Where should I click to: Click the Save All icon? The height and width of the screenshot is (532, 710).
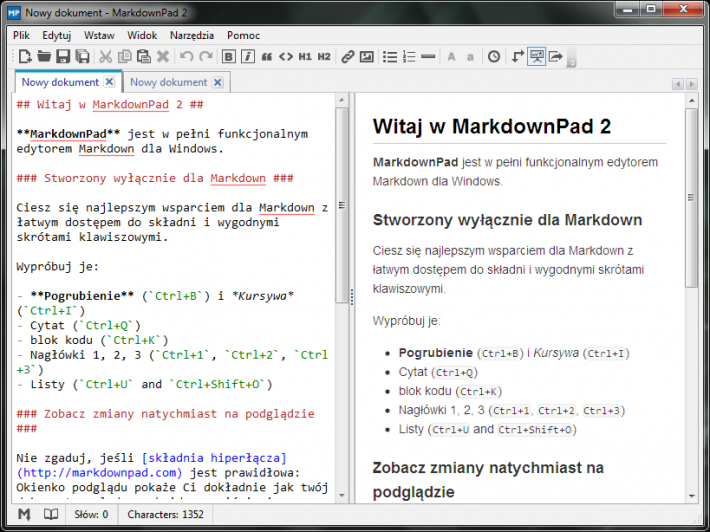(82, 57)
